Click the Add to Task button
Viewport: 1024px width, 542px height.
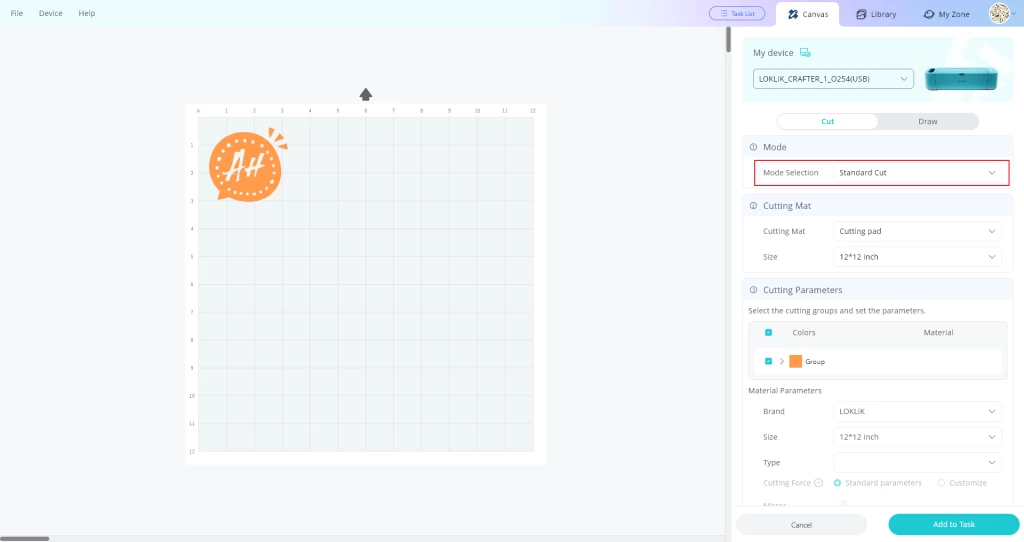953,524
